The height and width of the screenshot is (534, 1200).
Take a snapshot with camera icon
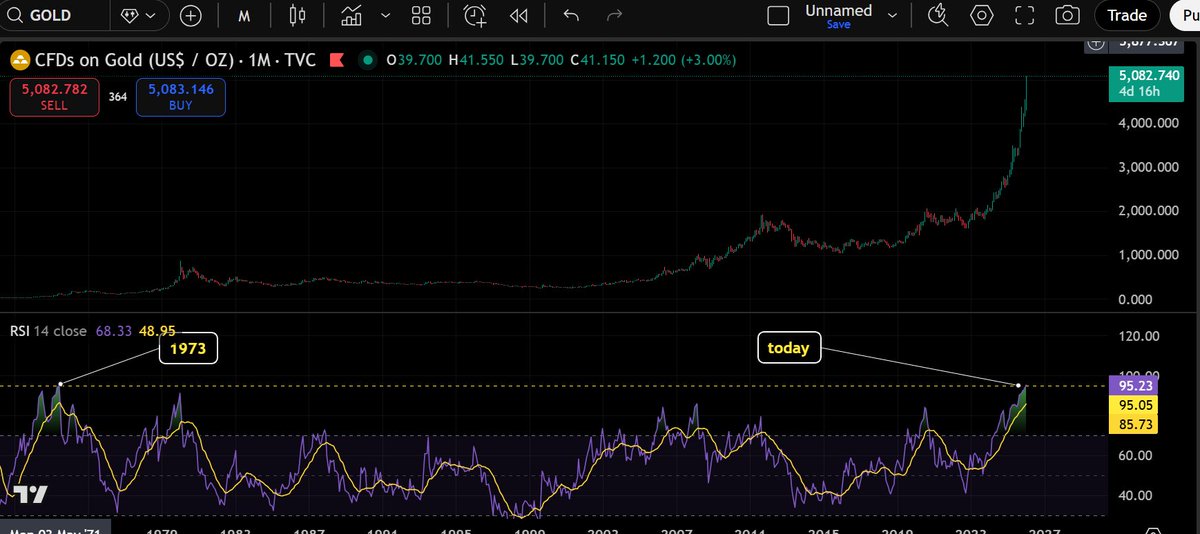point(1067,15)
